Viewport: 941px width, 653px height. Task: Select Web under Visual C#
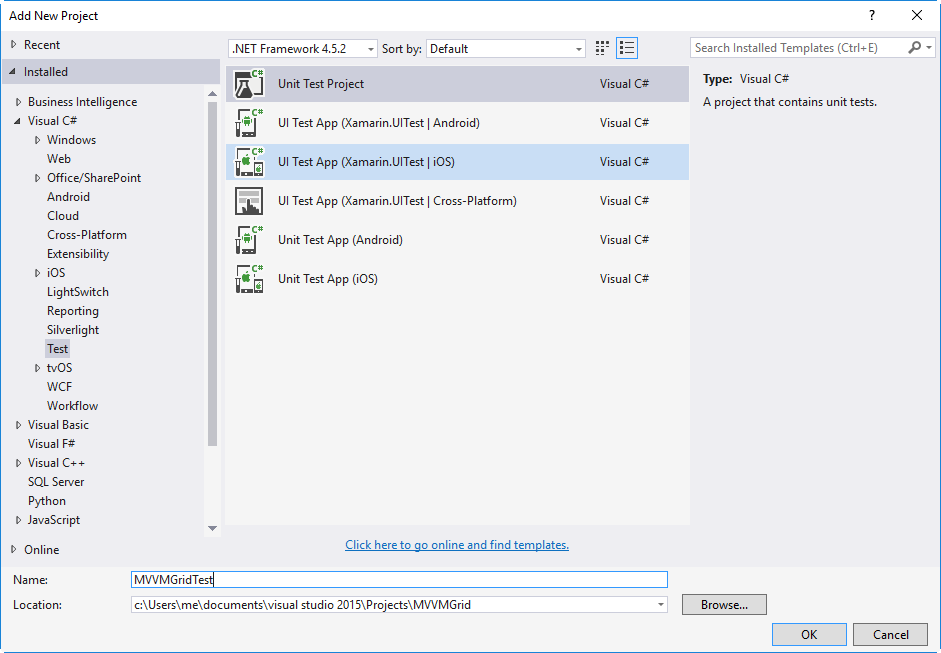[x=59, y=158]
